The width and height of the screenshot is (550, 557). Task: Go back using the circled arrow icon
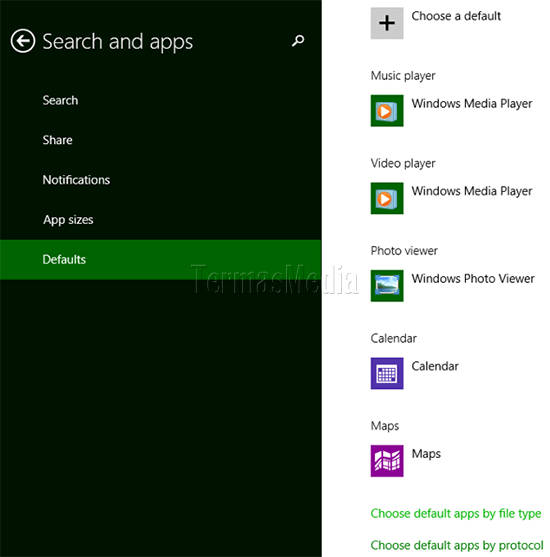pyautogui.click(x=23, y=41)
